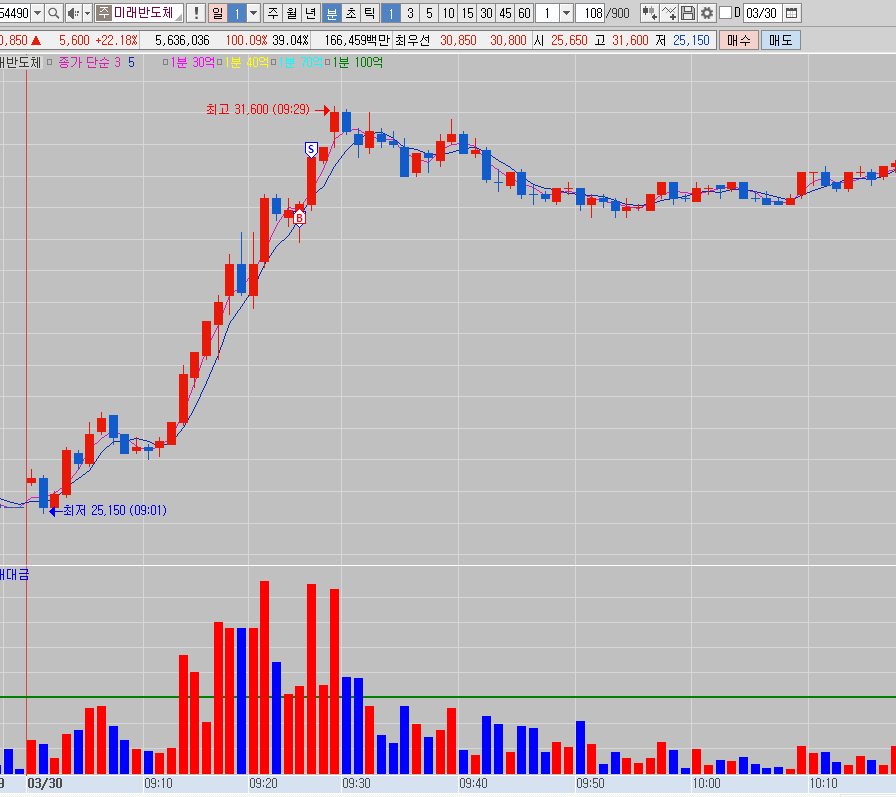The image size is (896, 797).
Task: Click the add candlestick chart icon
Action: point(649,13)
